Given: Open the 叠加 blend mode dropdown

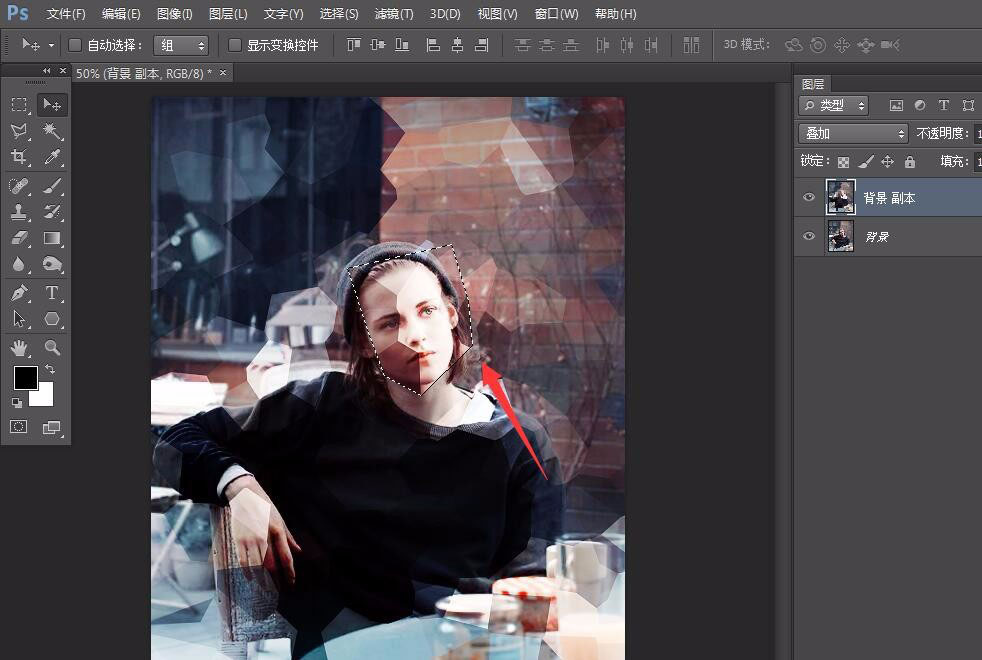Looking at the screenshot, I should [x=853, y=133].
